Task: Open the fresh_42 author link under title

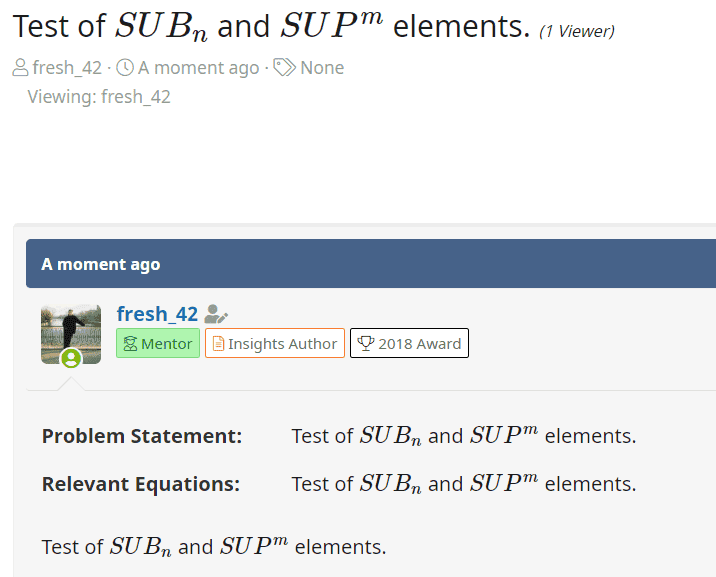Action: (67, 68)
